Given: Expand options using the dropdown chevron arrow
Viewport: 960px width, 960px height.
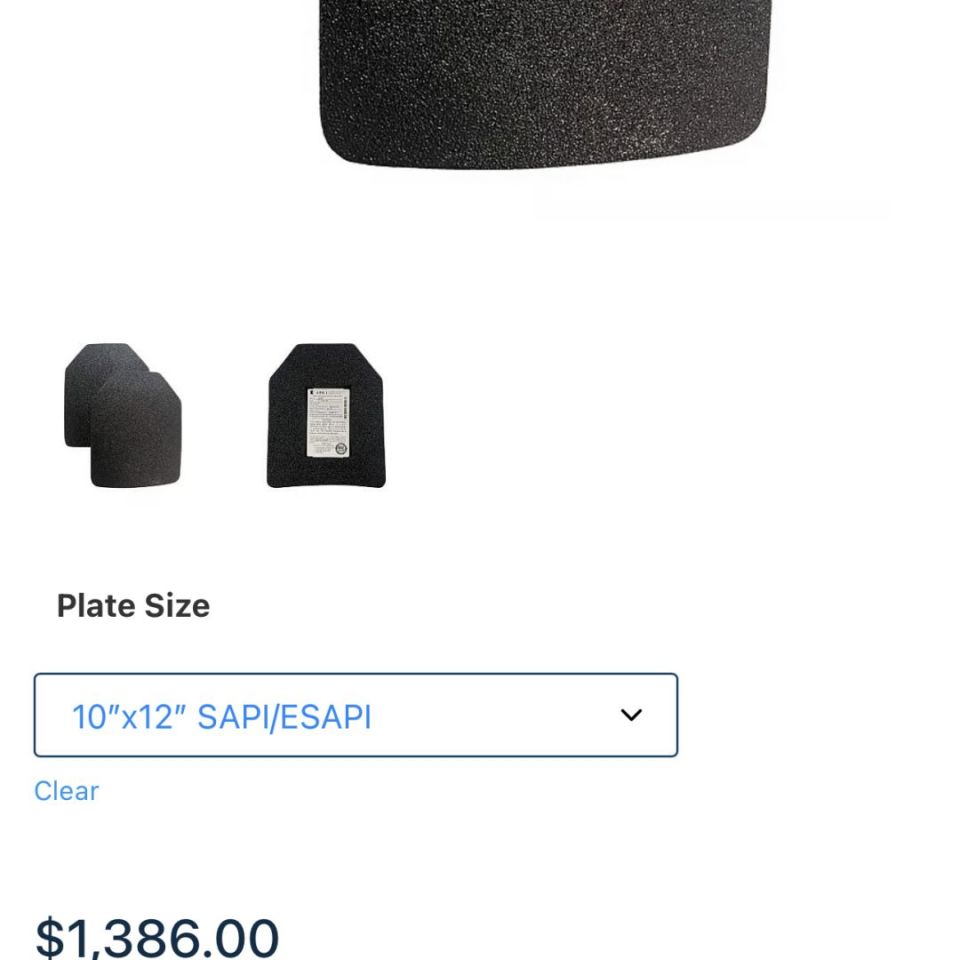Looking at the screenshot, I should click(x=631, y=714).
